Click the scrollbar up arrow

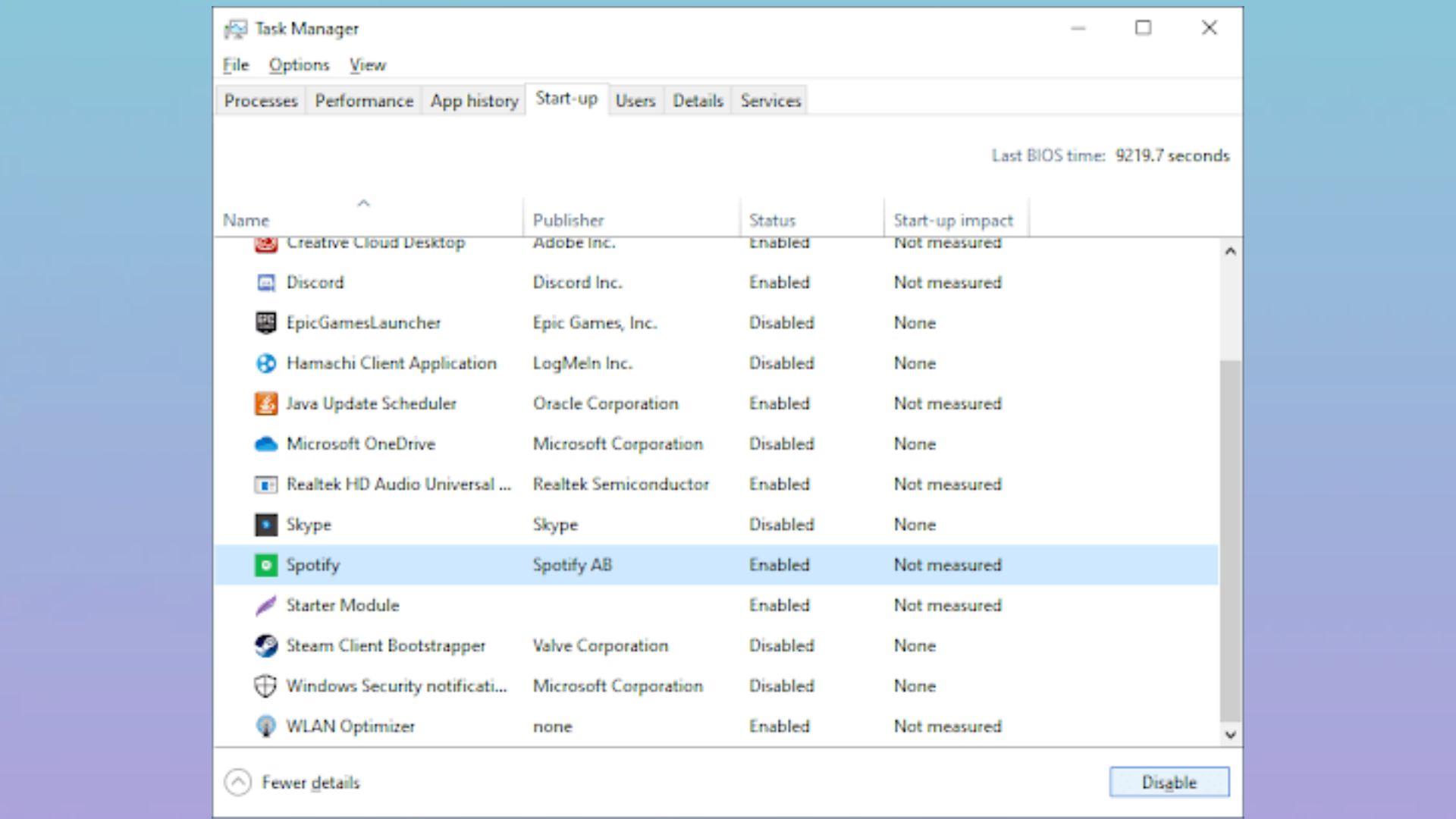pyautogui.click(x=1230, y=251)
